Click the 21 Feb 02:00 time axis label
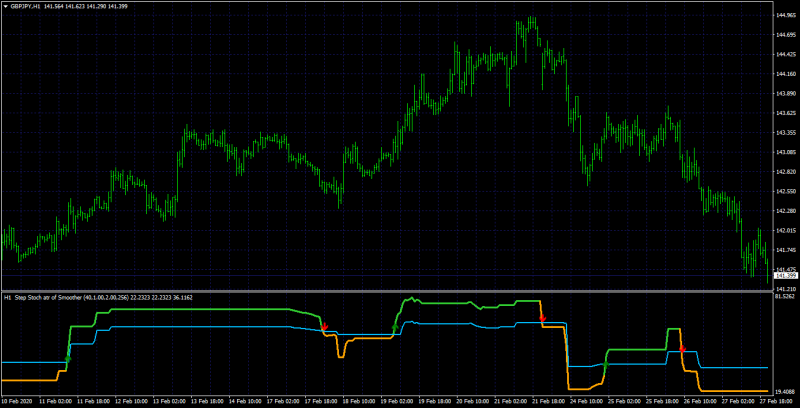The image size is (800, 408). (x=510, y=402)
